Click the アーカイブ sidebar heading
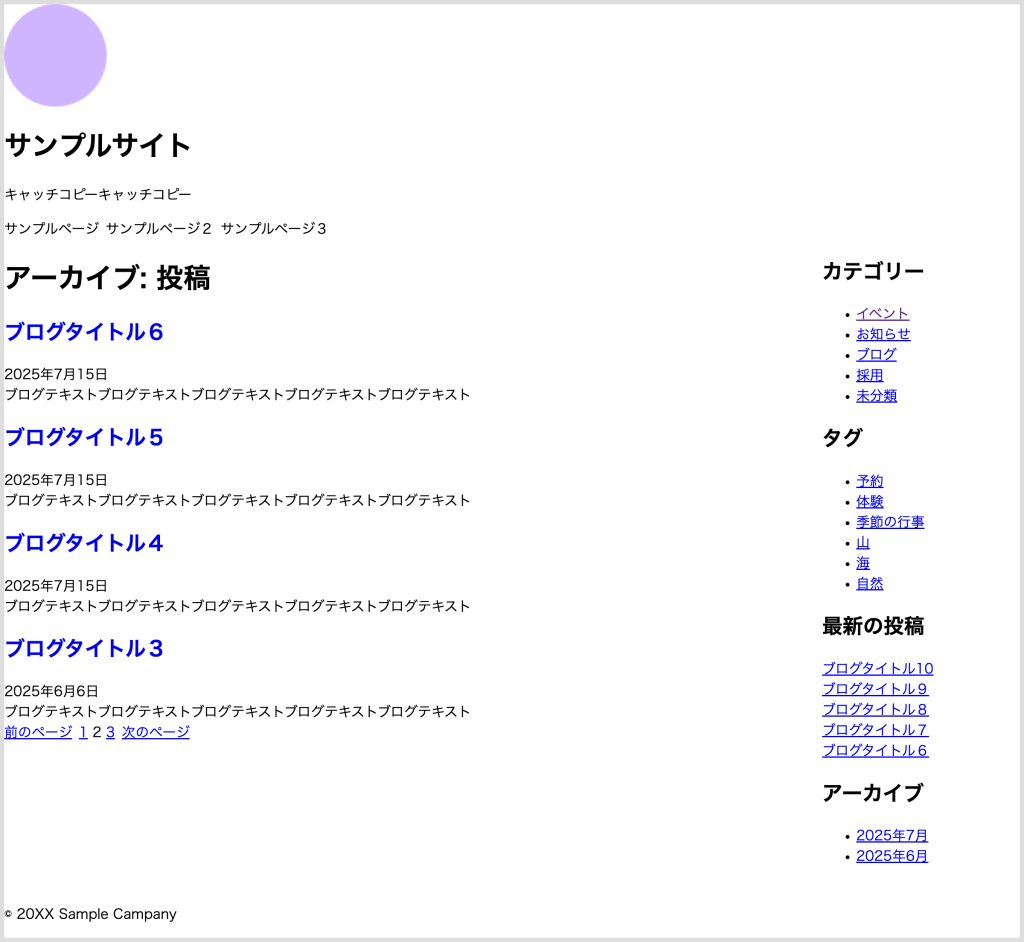 point(872,792)
